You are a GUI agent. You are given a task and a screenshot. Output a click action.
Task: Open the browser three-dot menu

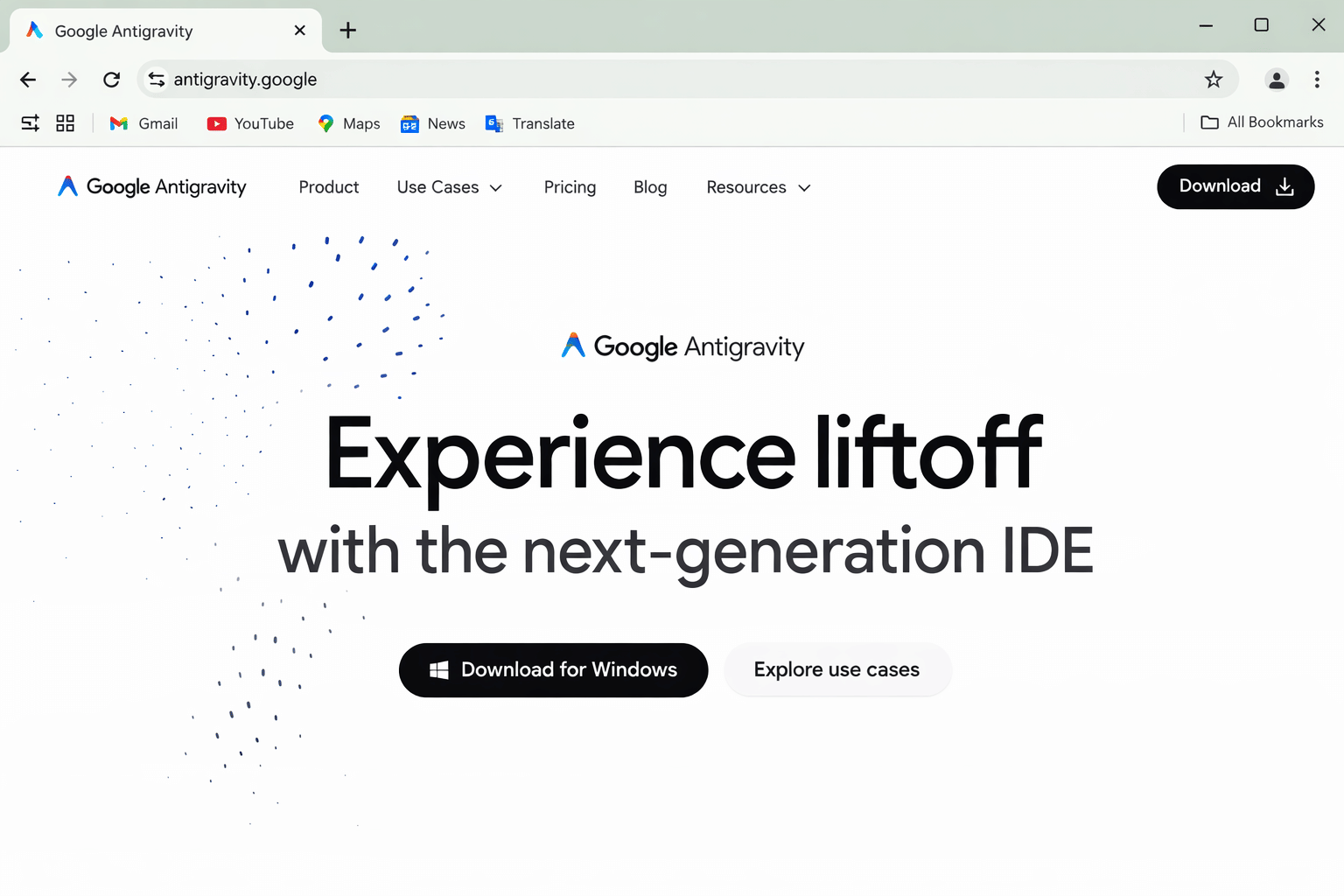(x=1317, y=80)
